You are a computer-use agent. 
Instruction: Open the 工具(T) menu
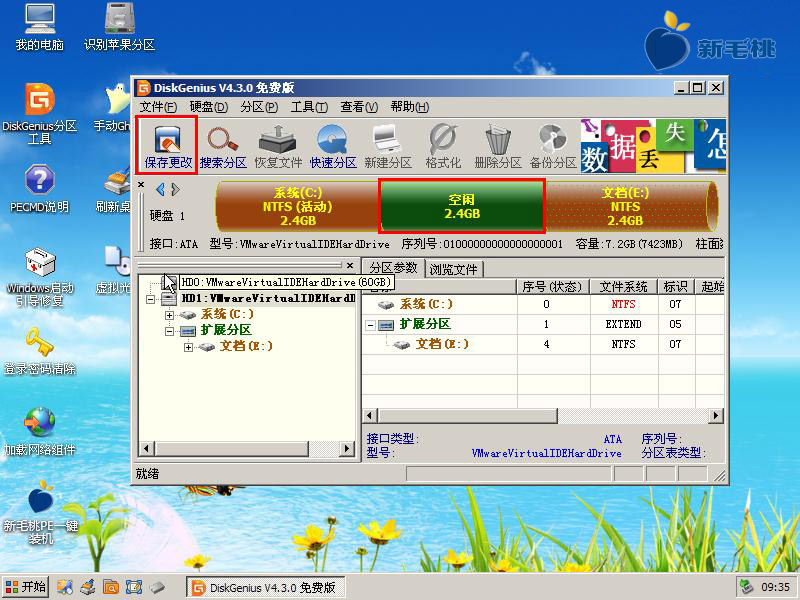pos(309,107)
